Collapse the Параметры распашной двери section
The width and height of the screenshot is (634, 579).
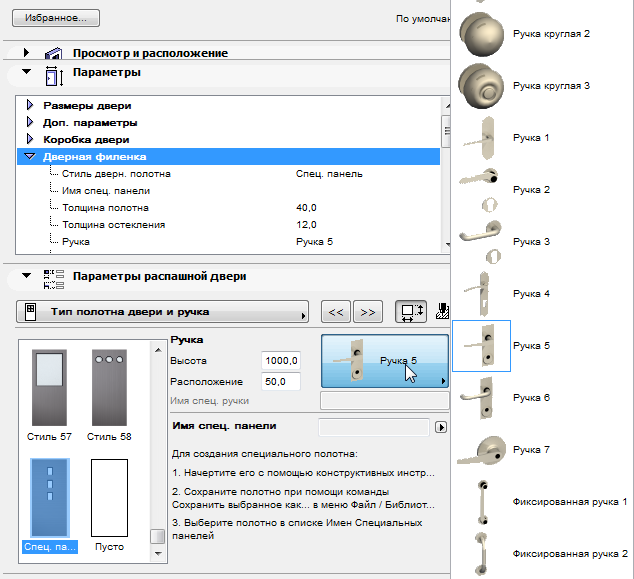26,276
